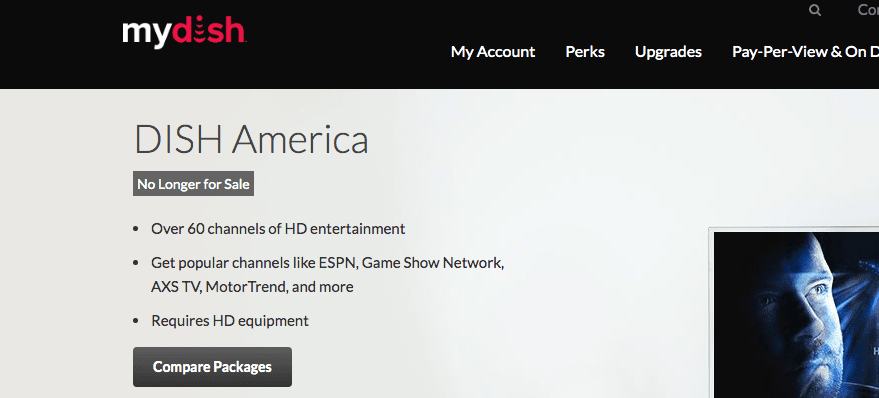Viewport: 879px width, 398px height.
Task: Click the TV screen image of man's face
Action: point(796,315)
